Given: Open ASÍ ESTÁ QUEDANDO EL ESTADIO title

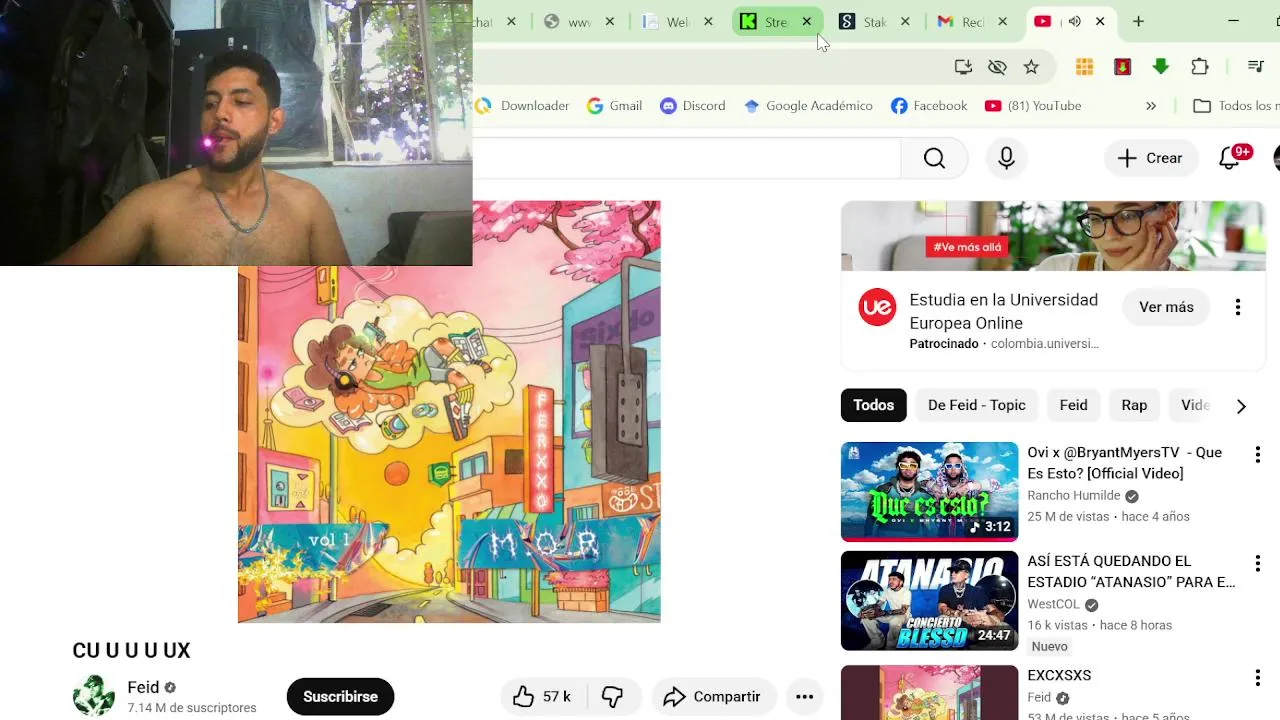Looking at the screenshot, I should click(1131, 572).
